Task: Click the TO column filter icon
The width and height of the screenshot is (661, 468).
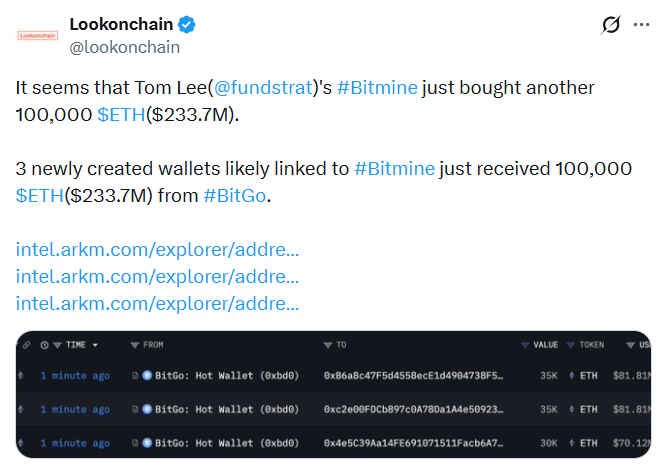Action: click(328, 345)
